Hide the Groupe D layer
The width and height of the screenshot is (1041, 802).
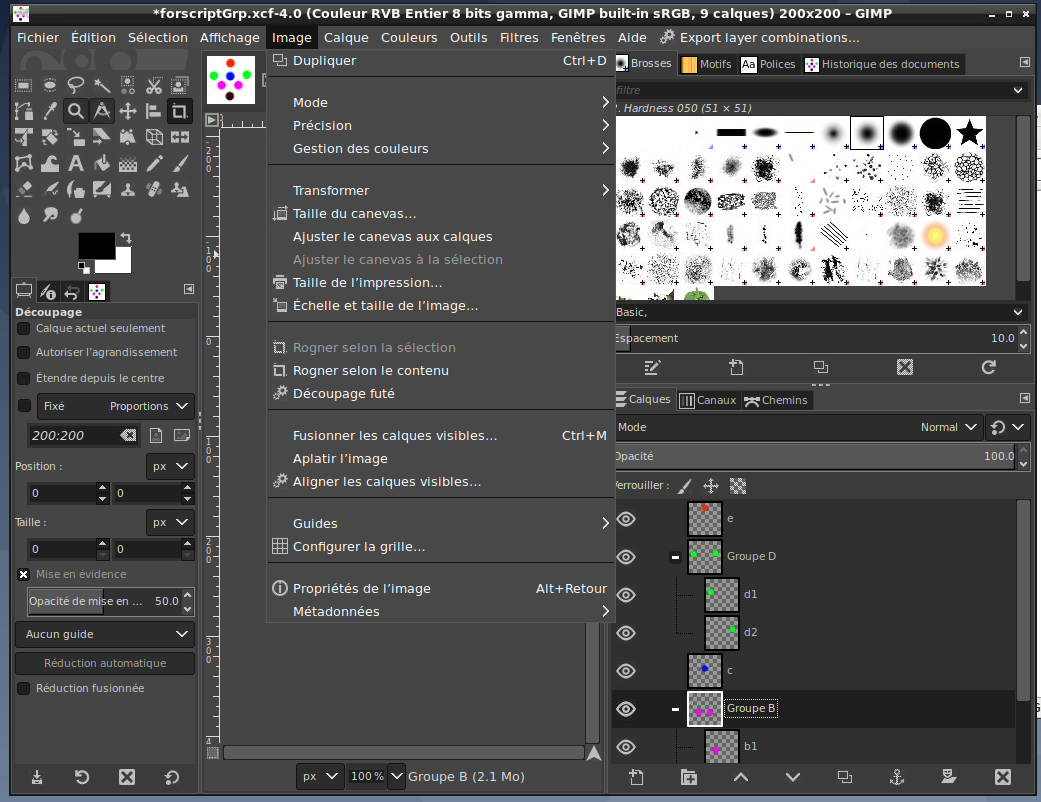pos(626,557)
